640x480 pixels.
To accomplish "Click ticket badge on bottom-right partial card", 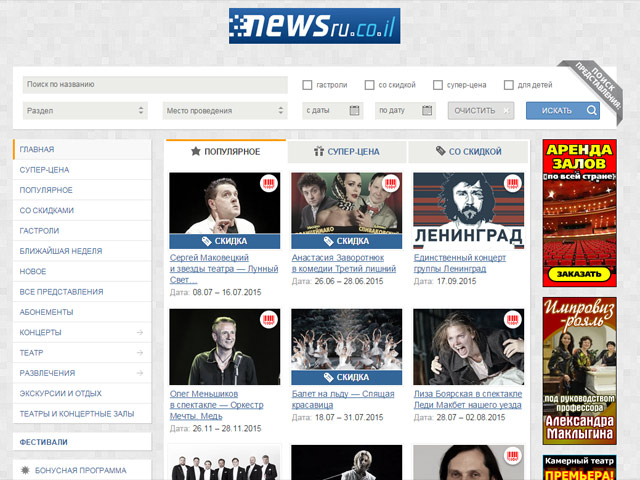I will pyautogui.click(x=513, y=456).
